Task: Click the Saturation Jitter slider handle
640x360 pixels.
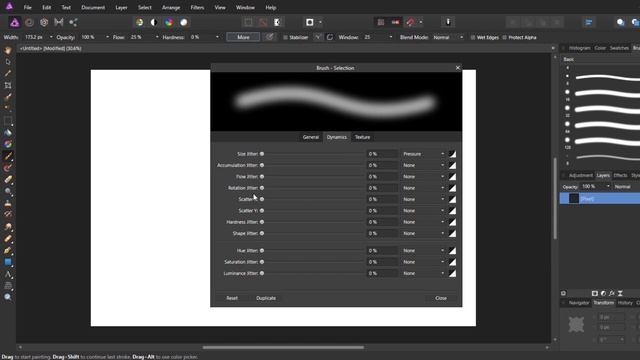Action: [262, 262]
